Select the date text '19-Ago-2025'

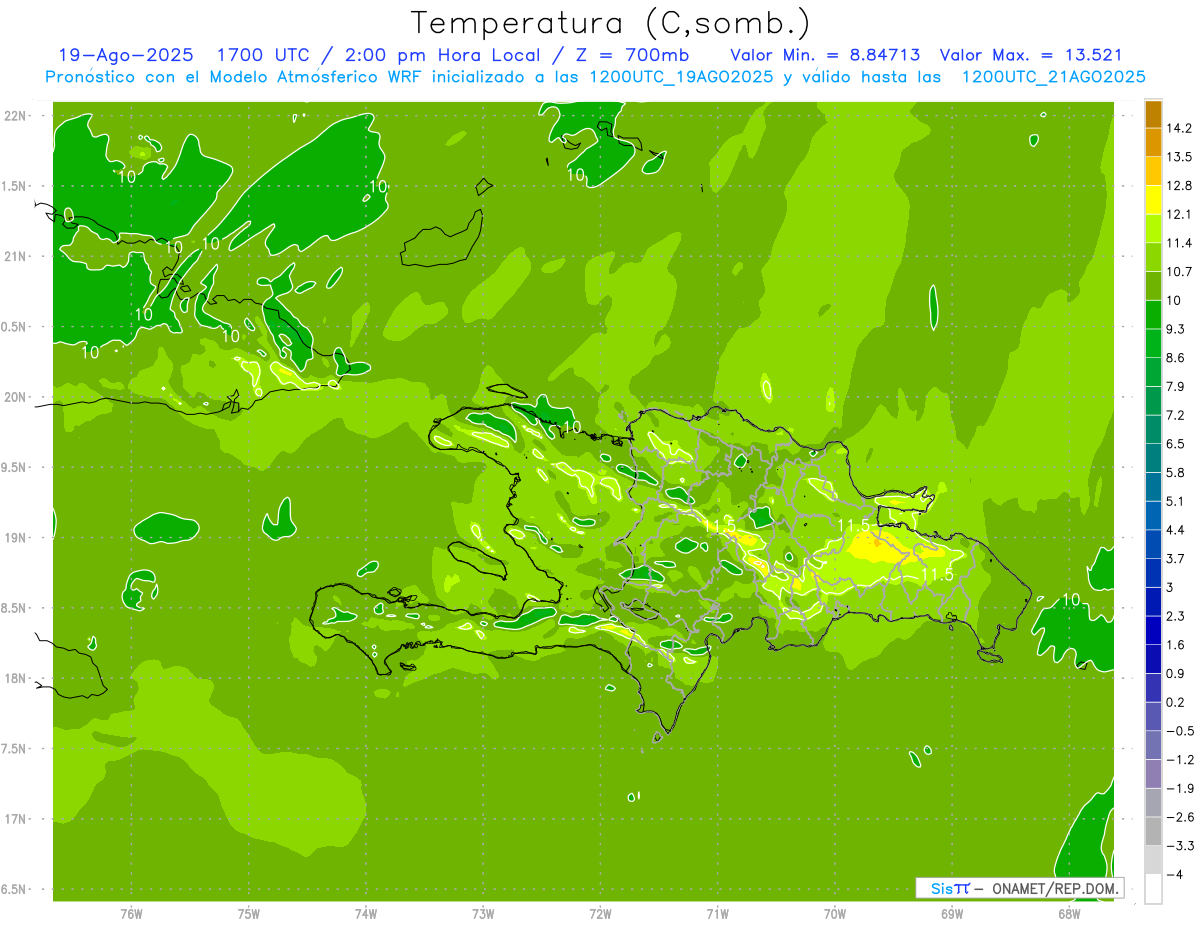[126, 54]
